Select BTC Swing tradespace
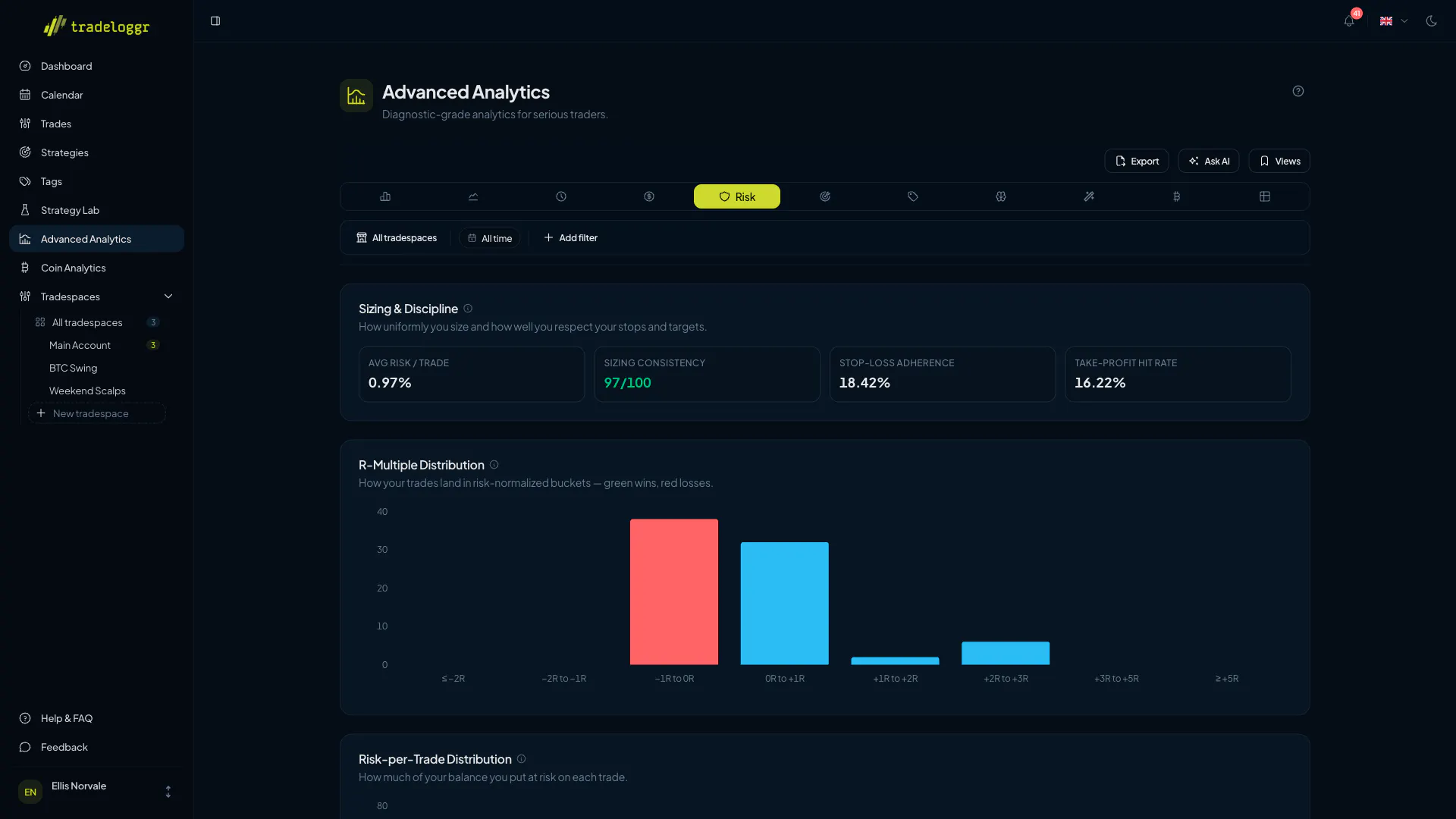Viewport: 1456px width, 819px height. pyautogui.click(x=97, y=368)
